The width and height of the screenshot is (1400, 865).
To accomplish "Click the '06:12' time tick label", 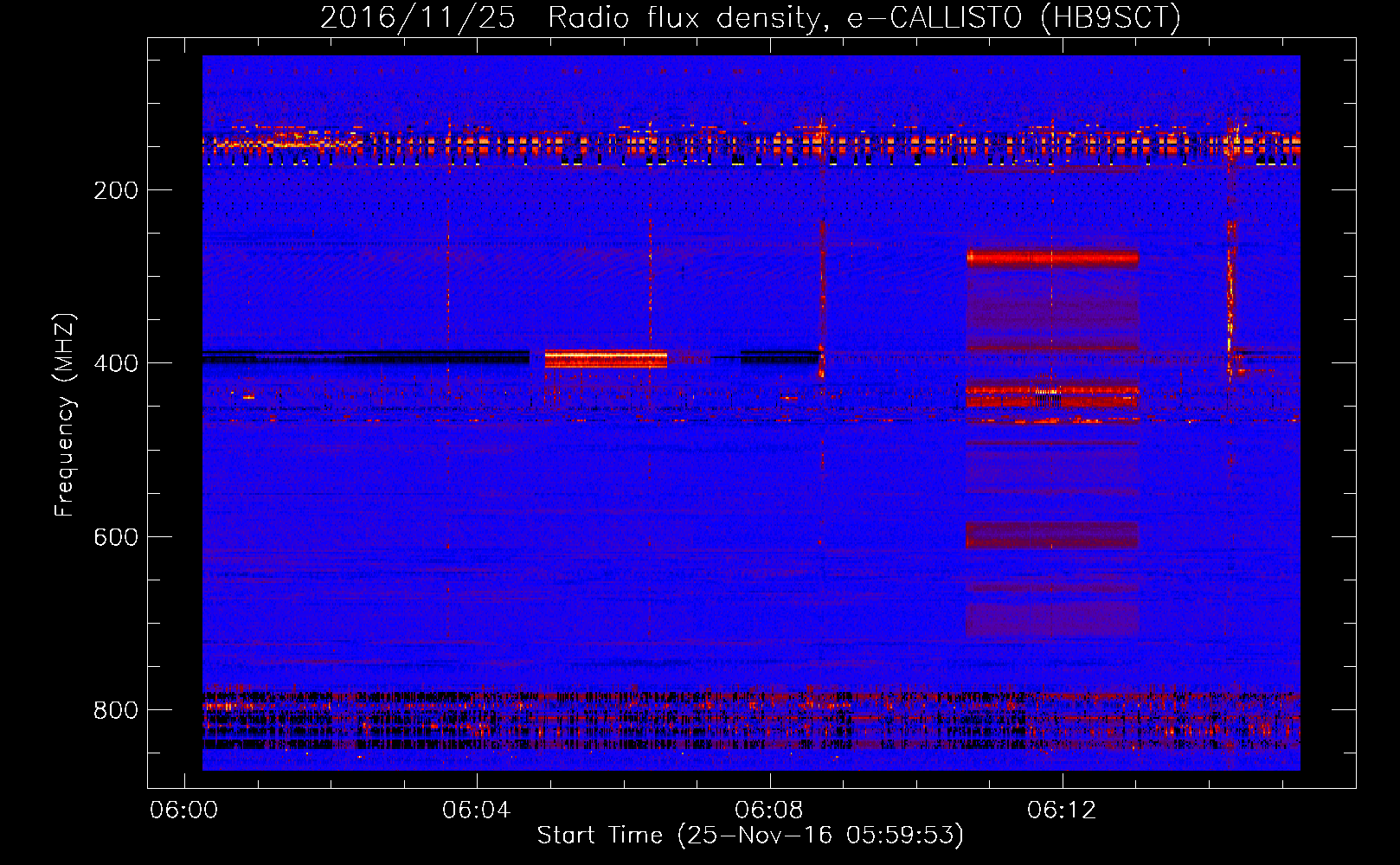I will pyautogui.click(x=1062, y=811).
